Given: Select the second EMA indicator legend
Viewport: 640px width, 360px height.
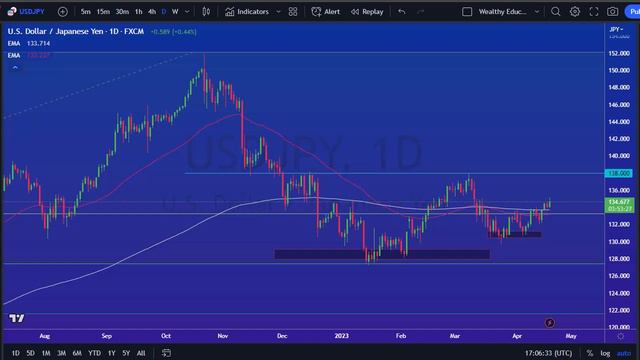Looking at the screenshot, I should 29,55.
